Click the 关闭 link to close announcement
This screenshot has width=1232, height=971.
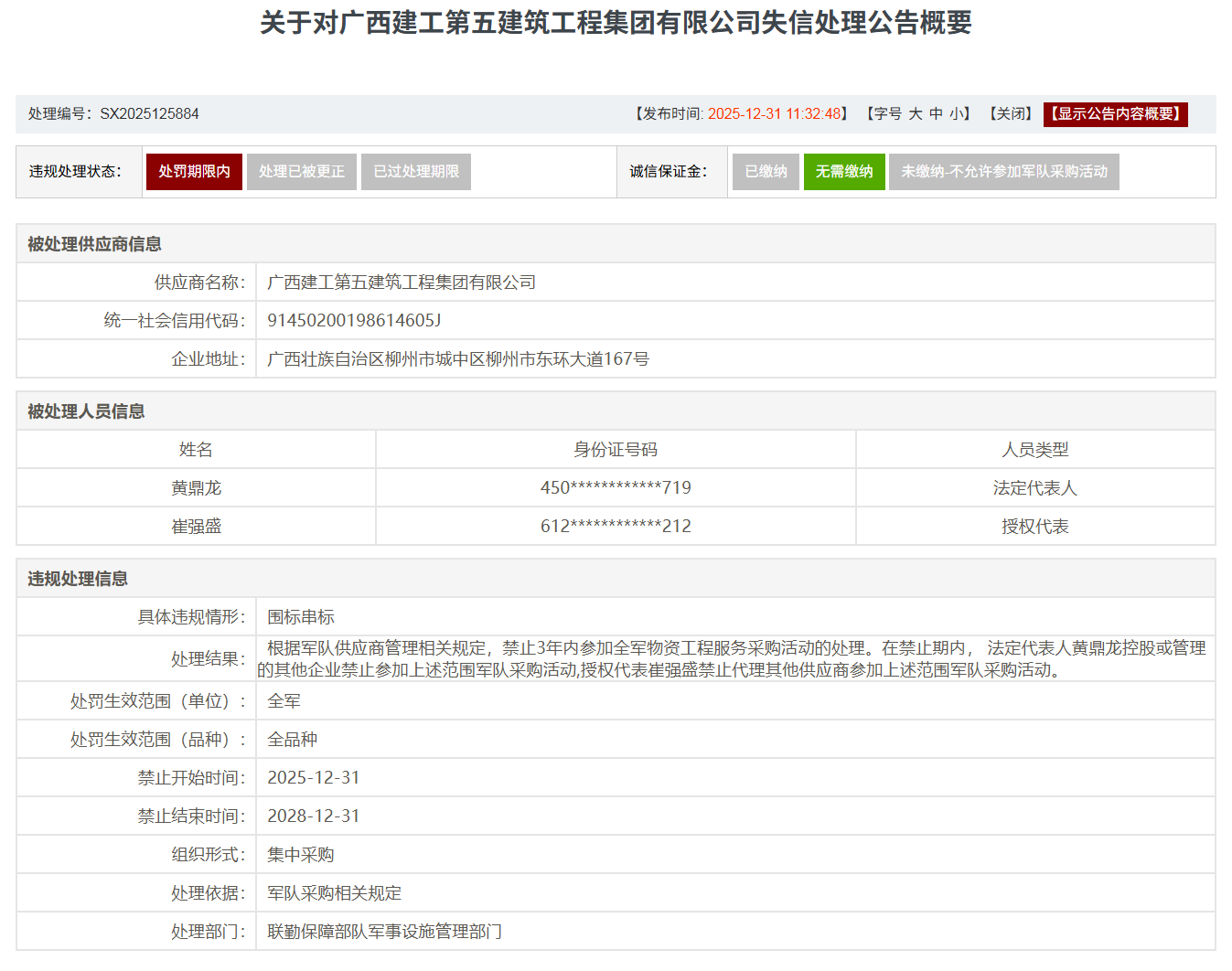point(1011,114)
